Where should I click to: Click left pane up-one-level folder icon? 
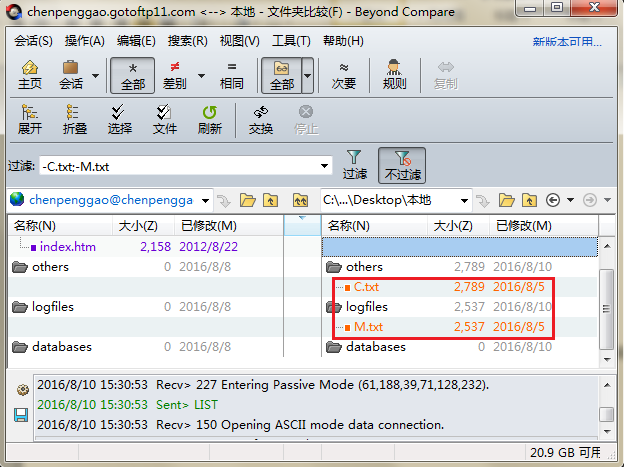click(271, 200)
